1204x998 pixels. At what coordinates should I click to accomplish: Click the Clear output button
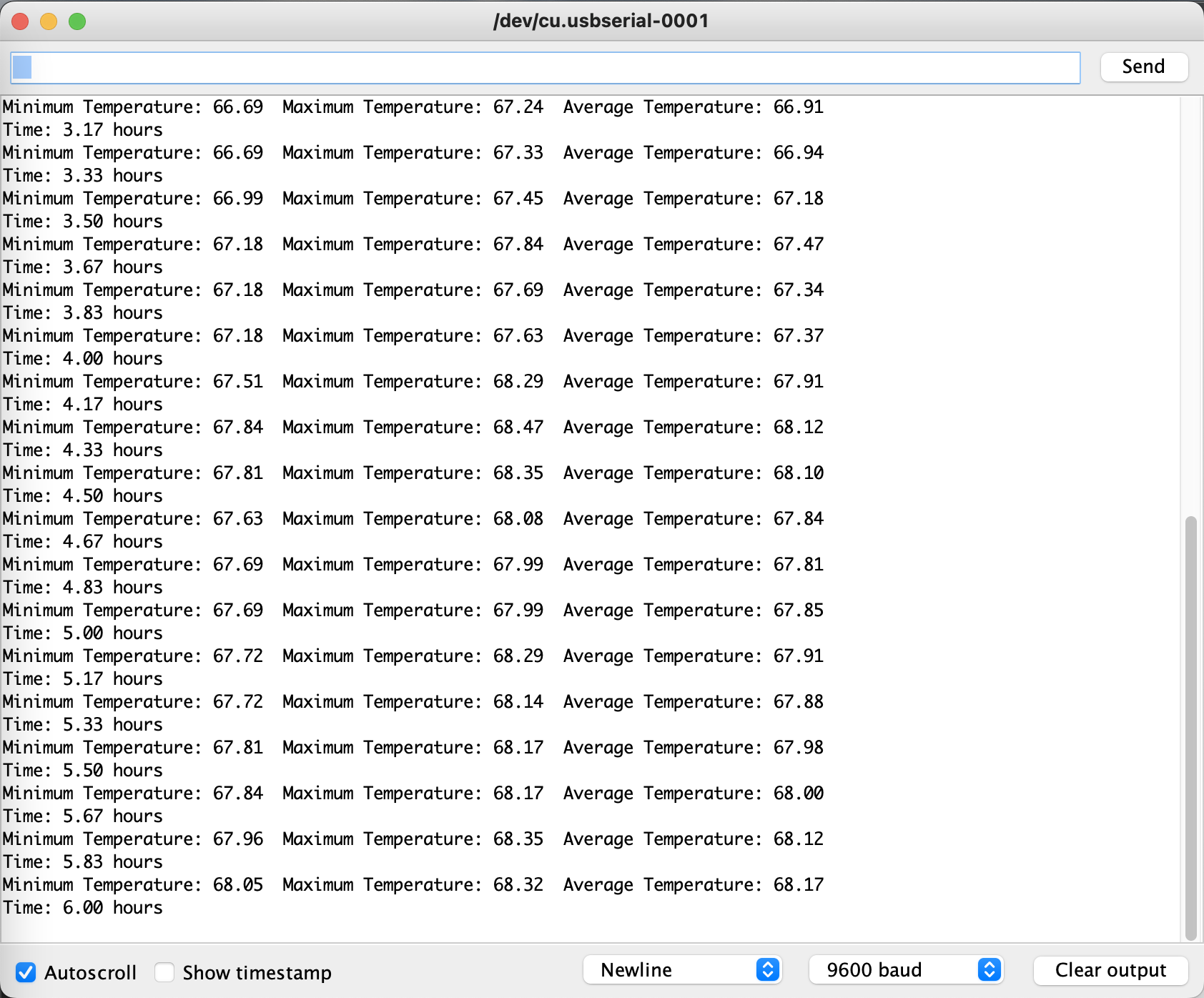1110,970
